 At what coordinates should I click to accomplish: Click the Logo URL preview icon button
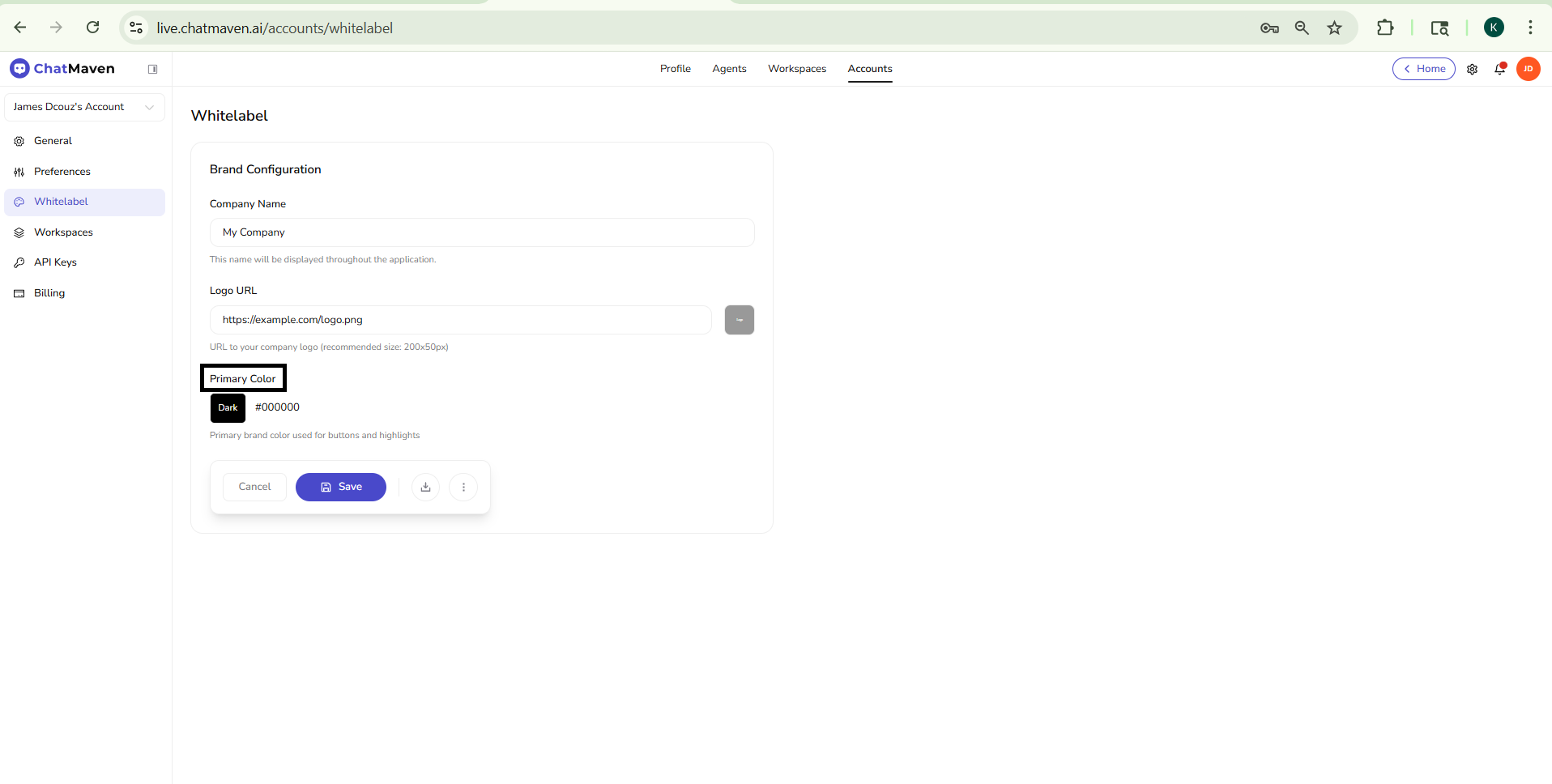[x=739, y=320]
